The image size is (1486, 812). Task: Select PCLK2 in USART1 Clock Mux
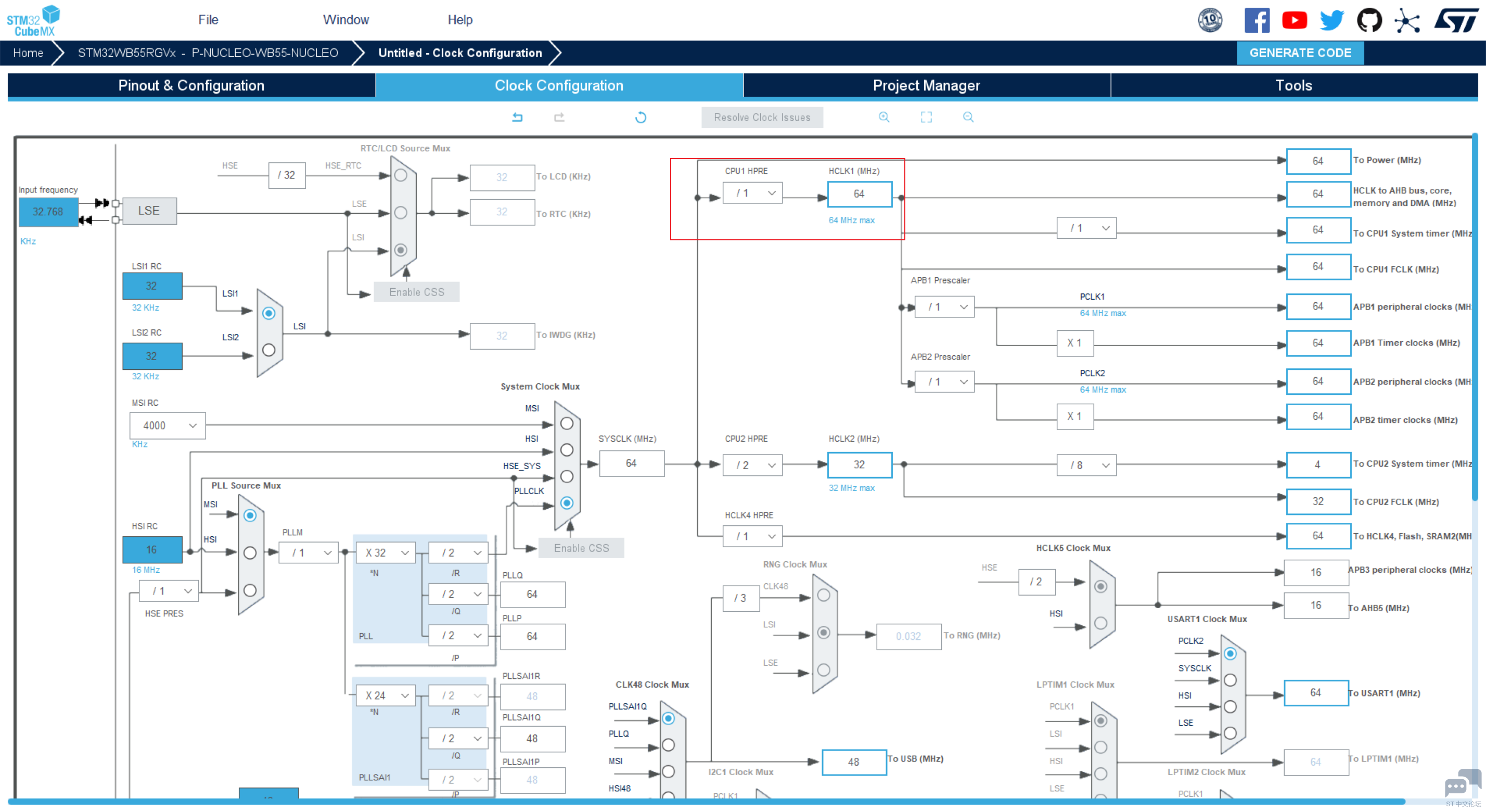[1230, 654]
